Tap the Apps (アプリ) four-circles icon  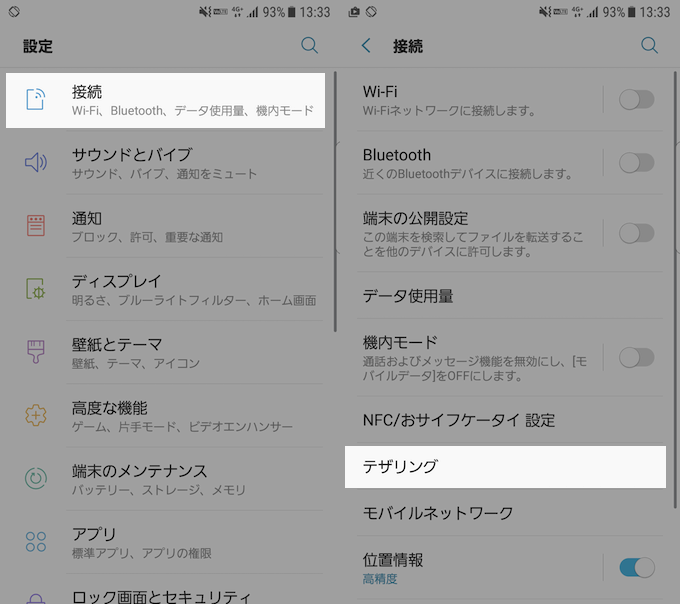pos(36,541)
